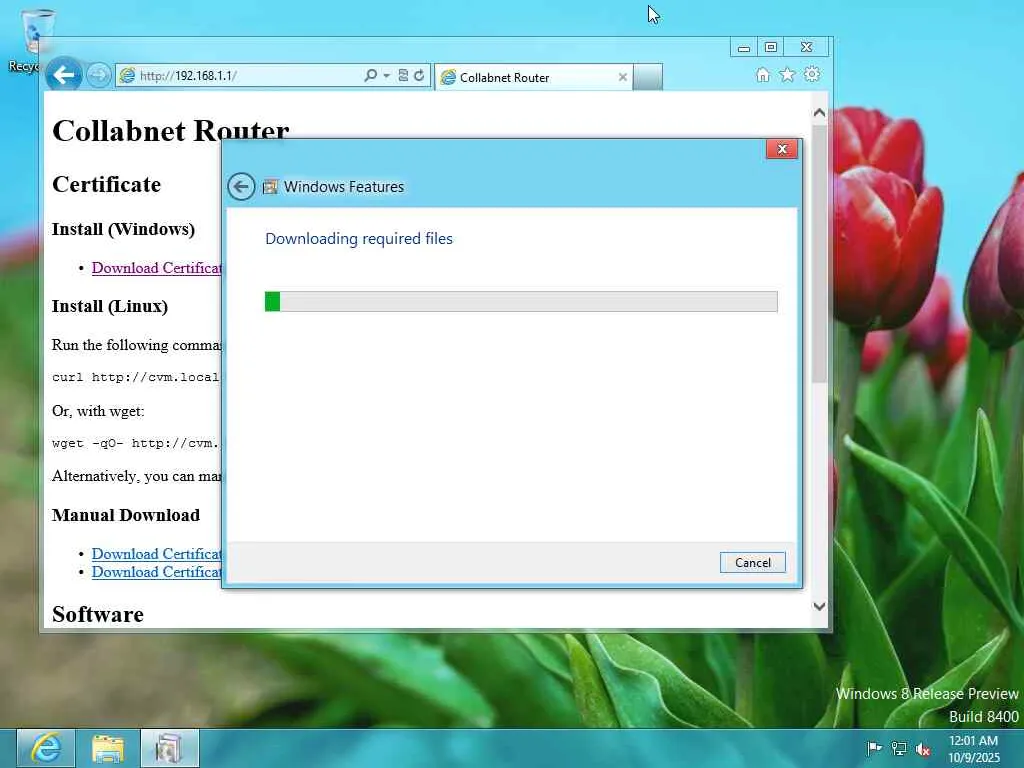
Task: Open the Action Center flag icon
Action: (x=874, y=748)
